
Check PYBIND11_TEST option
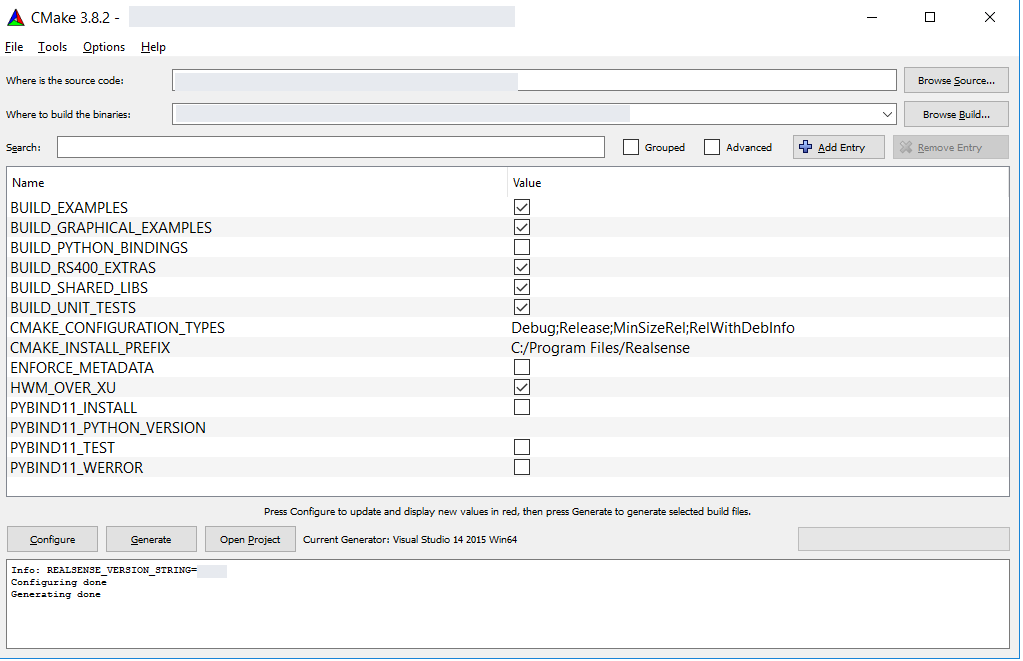coord(522,448)
